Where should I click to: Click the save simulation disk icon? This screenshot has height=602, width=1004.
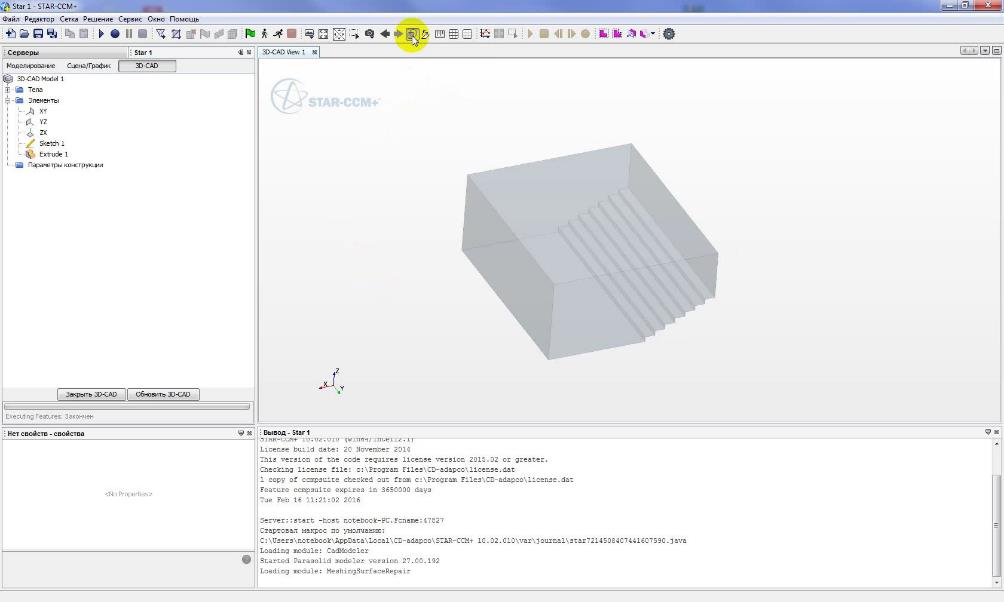(38, 34)
